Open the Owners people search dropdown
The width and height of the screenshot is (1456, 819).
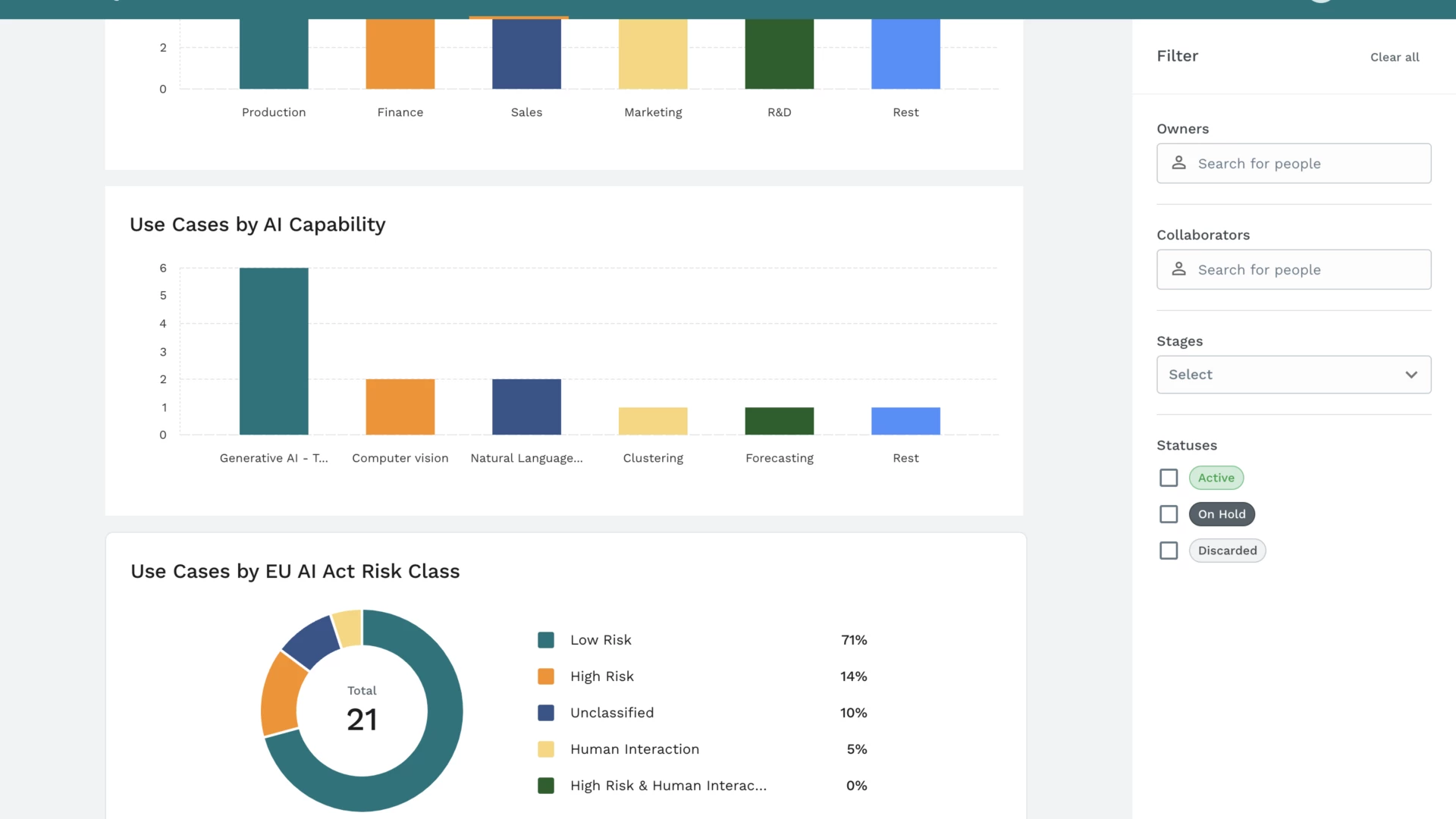[x=1294, y=163]
